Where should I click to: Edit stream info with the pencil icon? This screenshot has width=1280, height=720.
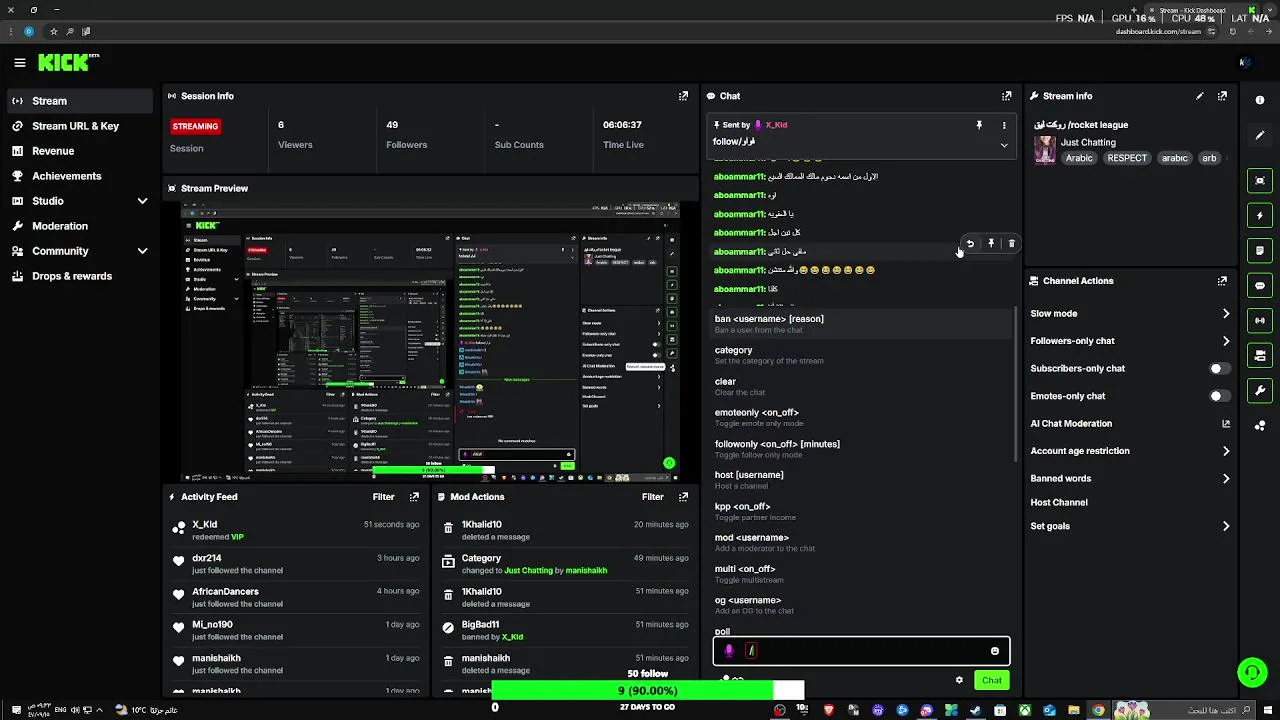click(1200, 96)
